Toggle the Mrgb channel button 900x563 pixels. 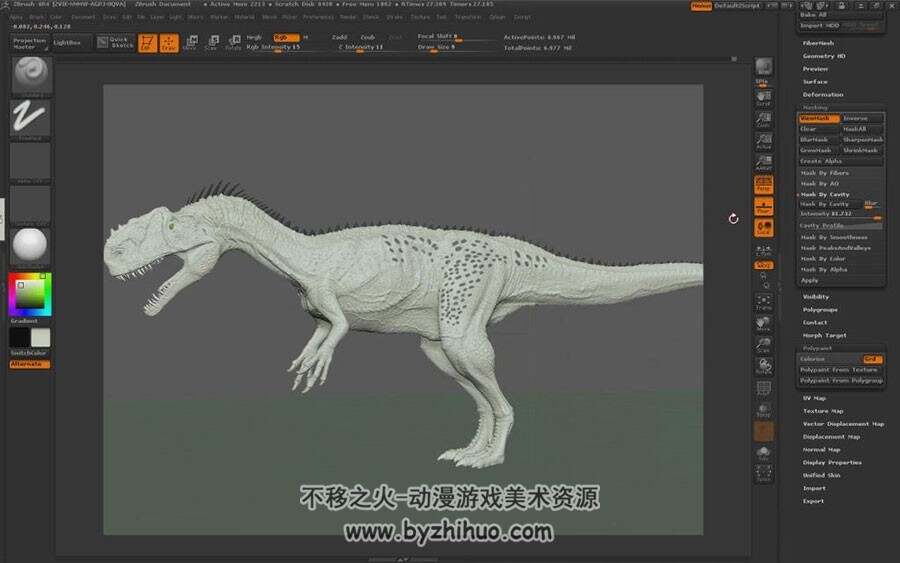254,37
